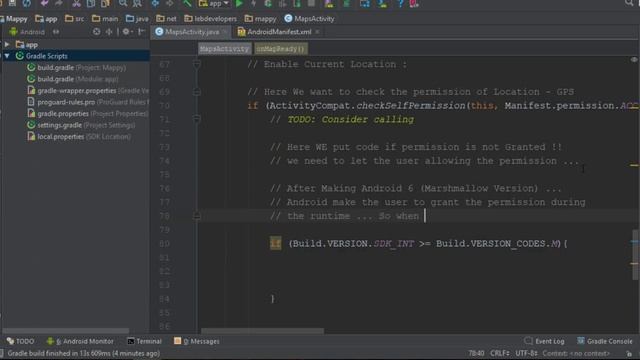This screenshot has height=360, width=640.
Task: Open Find via magnifier toolbar icon
Action: 122,4
